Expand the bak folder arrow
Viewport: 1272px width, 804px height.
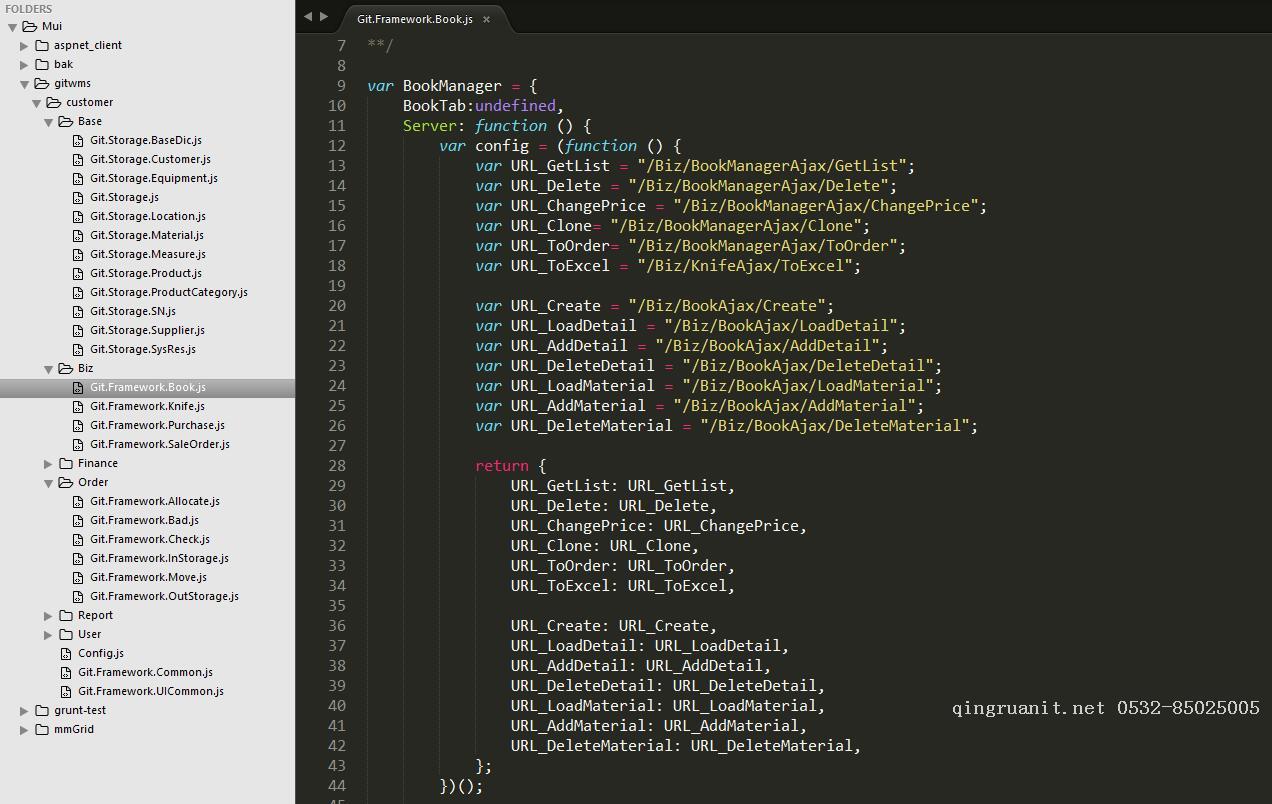click(x=24, y=64)
